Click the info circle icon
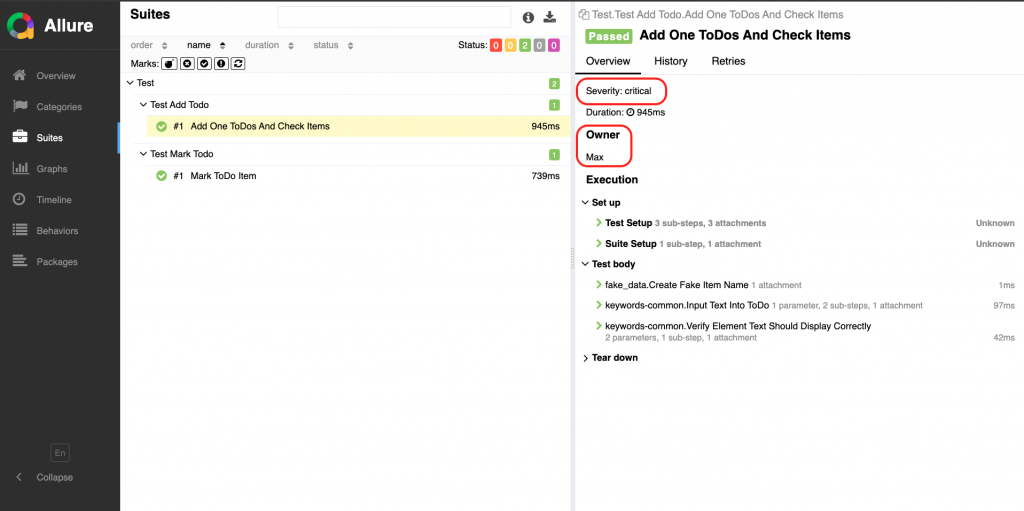This screenshot has height=511, width=1024. coord(528,18)
